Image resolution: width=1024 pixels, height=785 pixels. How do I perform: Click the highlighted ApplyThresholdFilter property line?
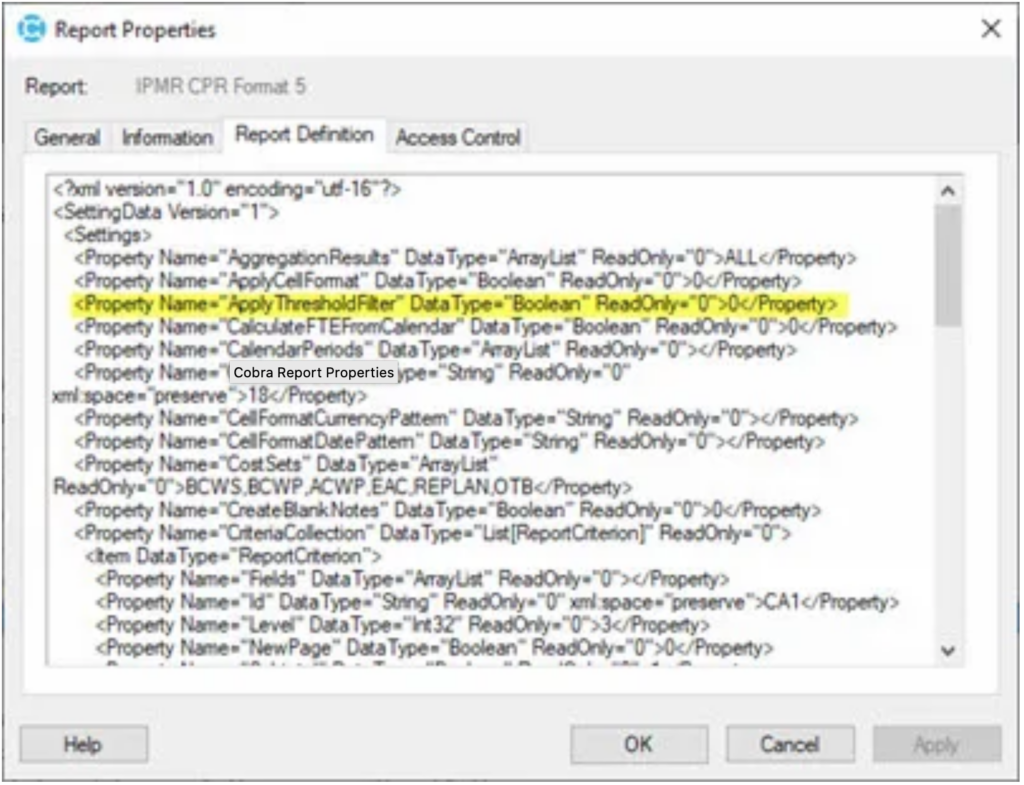460,304
